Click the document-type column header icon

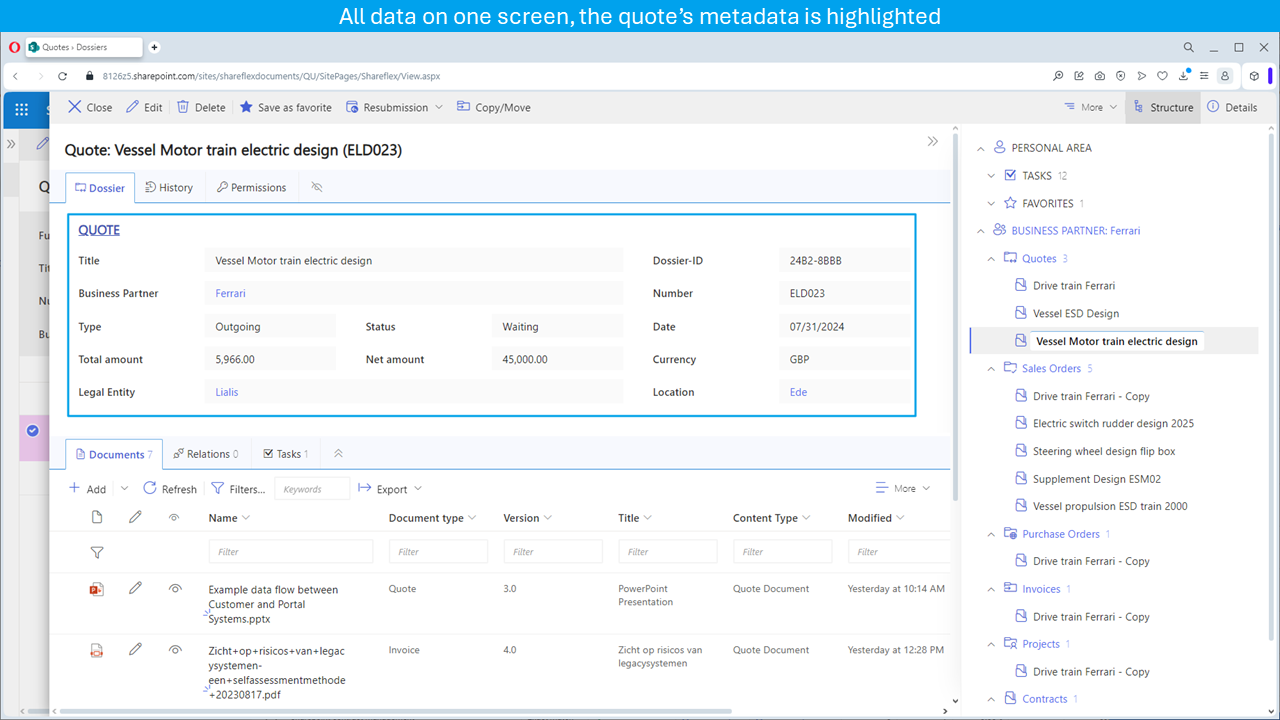[97, 517]
